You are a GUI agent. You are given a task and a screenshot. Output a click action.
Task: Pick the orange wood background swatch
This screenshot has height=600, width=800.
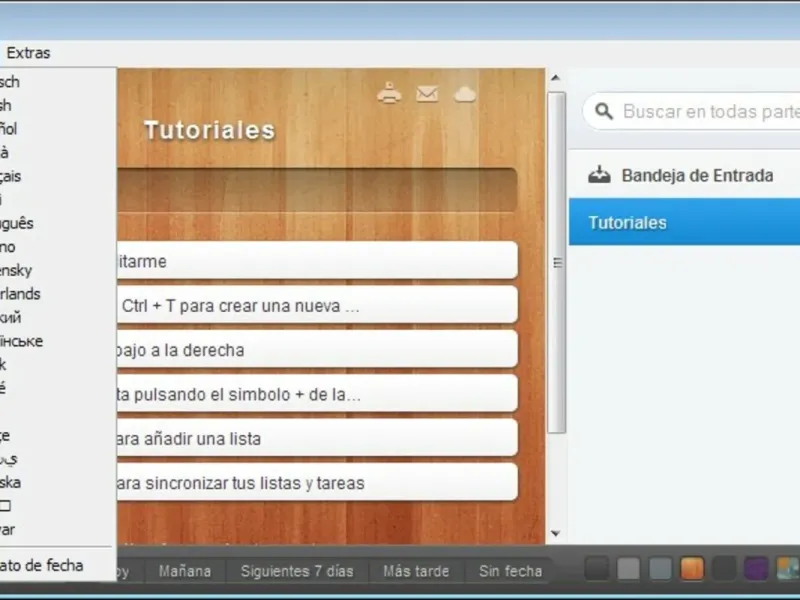coord(692,568)
